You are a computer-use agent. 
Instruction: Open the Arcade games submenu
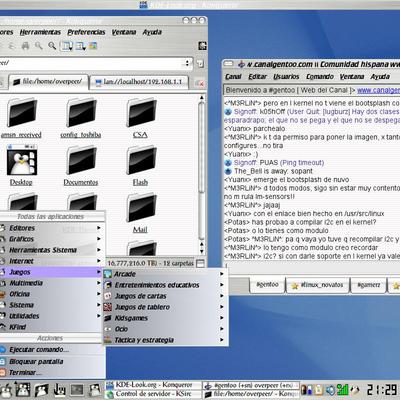tap(164, 274)
